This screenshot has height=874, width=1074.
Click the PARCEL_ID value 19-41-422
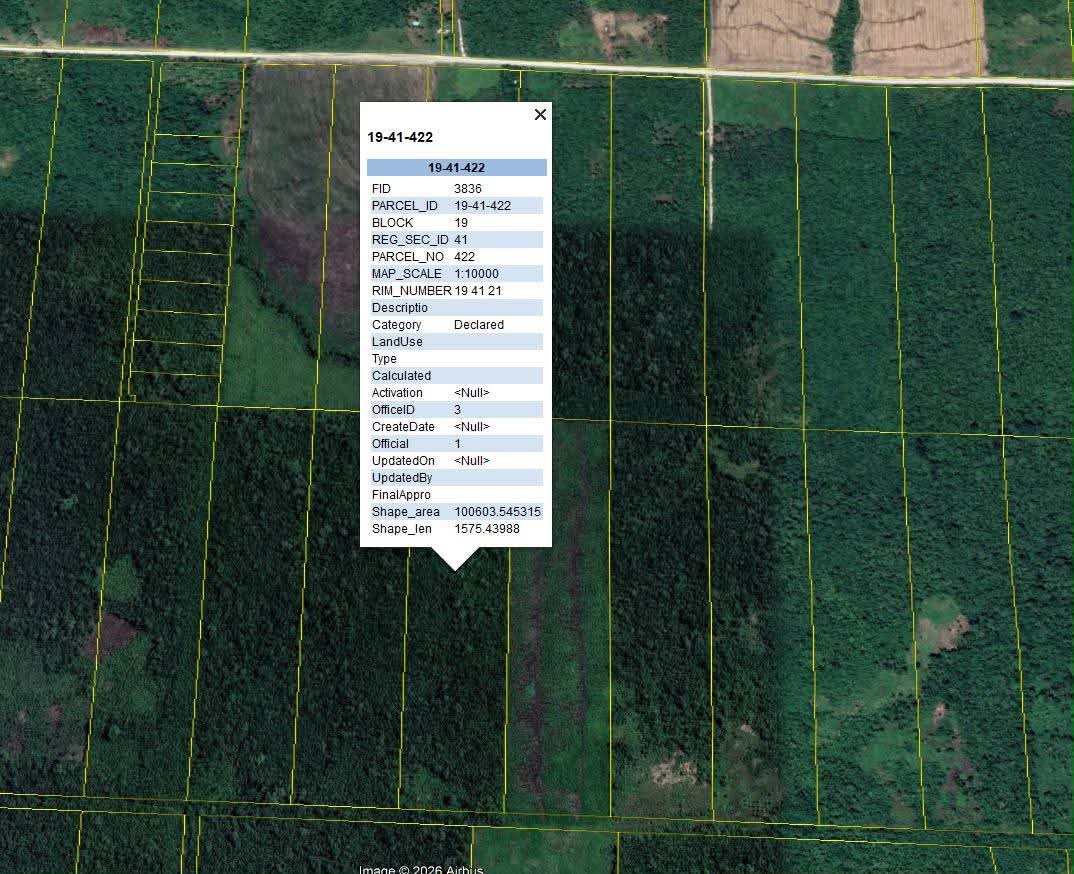point(482,205)
